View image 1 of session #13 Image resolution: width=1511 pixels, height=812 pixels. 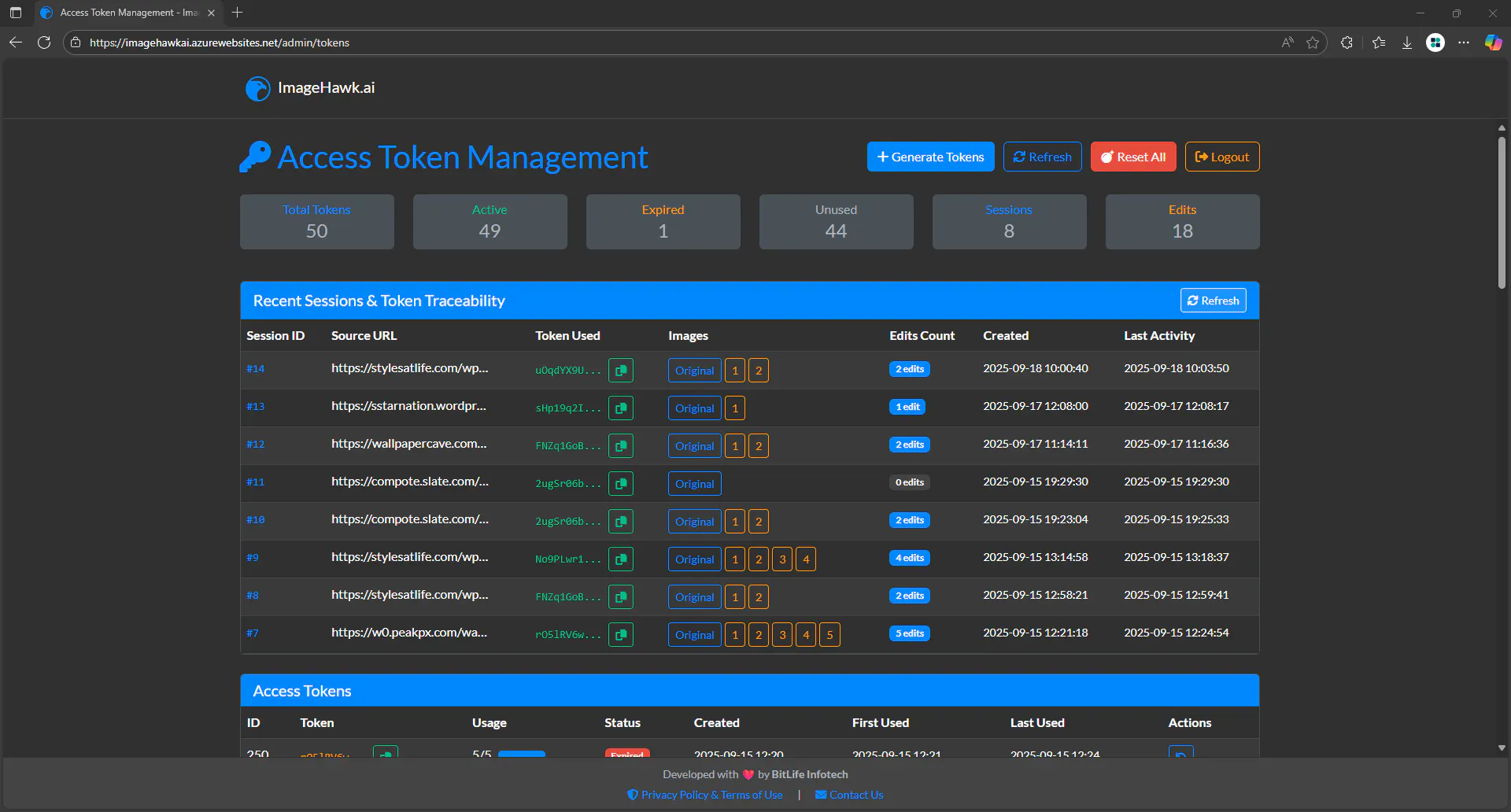[x=735, y=408]
